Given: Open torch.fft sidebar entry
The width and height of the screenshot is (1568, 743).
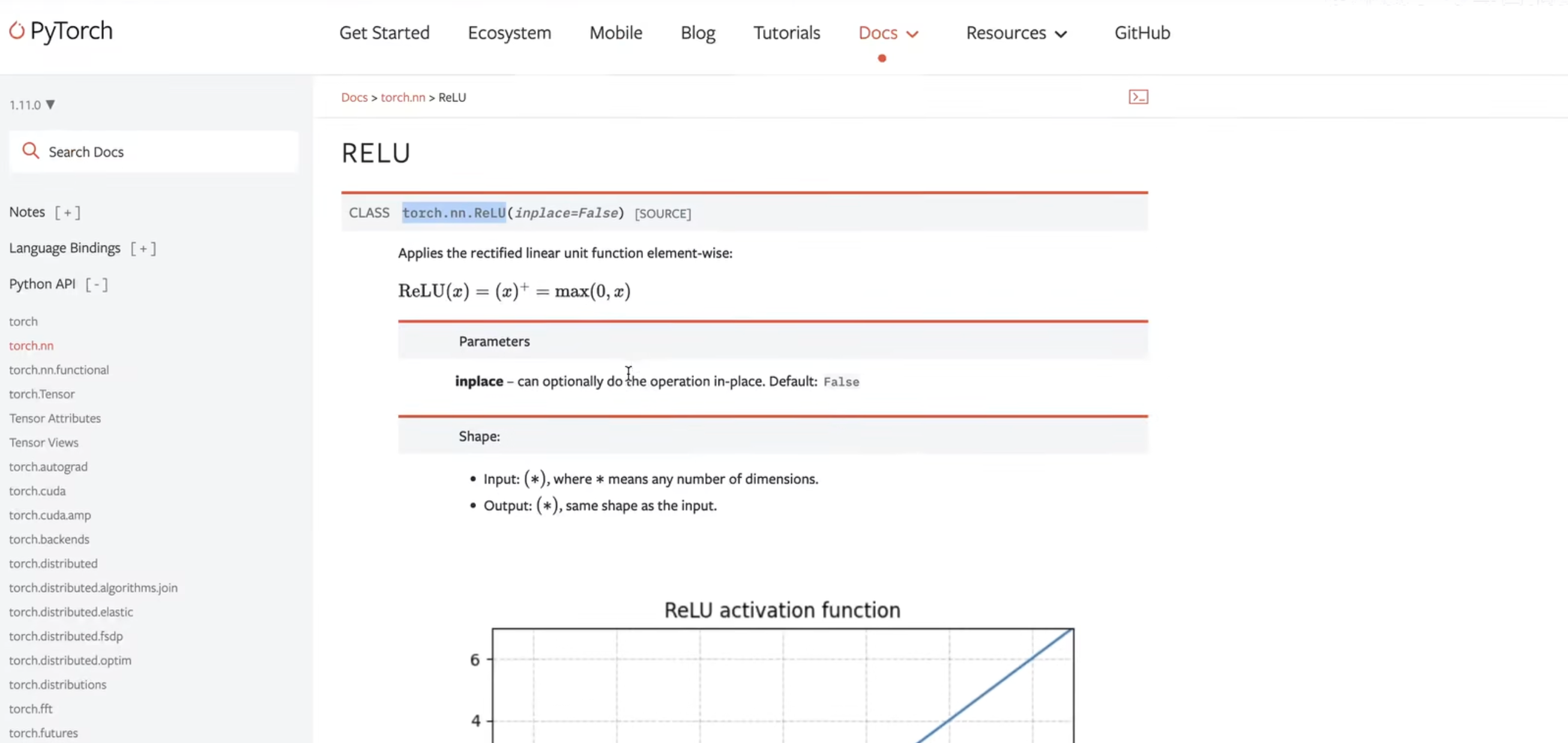Looking at the screenshot, I should click(31, 709).
